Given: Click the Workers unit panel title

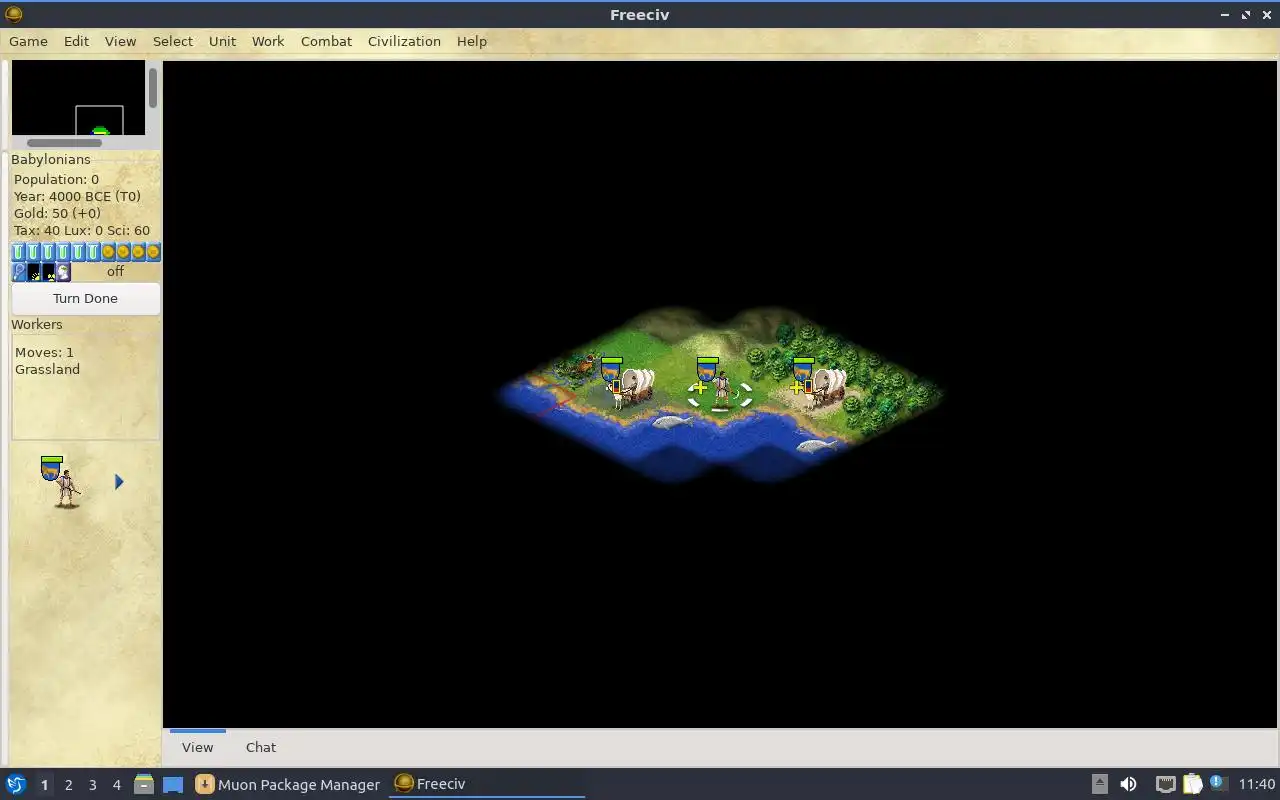Looking at the screenshot, I should tap(37, 324).
